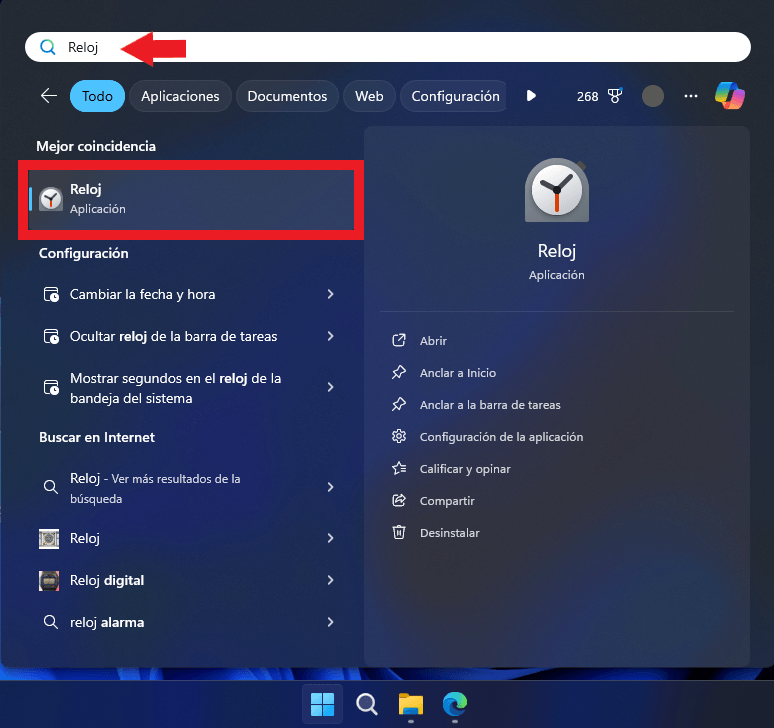The width and height of the screenshot is (774, 728).
Task: Click the 268 rewards points number
Action: click(x=587, y=97)
